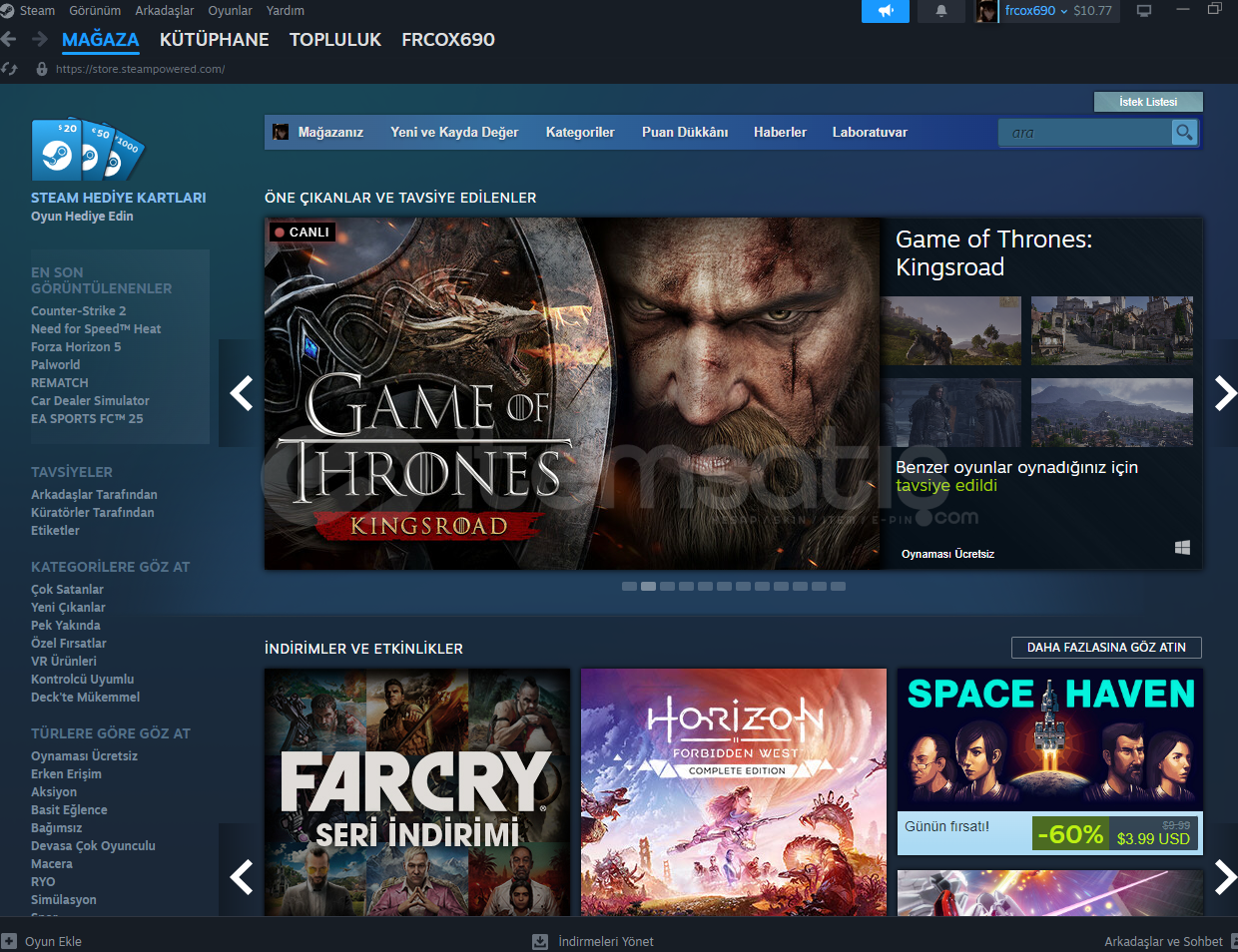The width and height of the screenshot is (1238, 952).
Task: Open the Mağazanız store dropdown
Action: 330,132
